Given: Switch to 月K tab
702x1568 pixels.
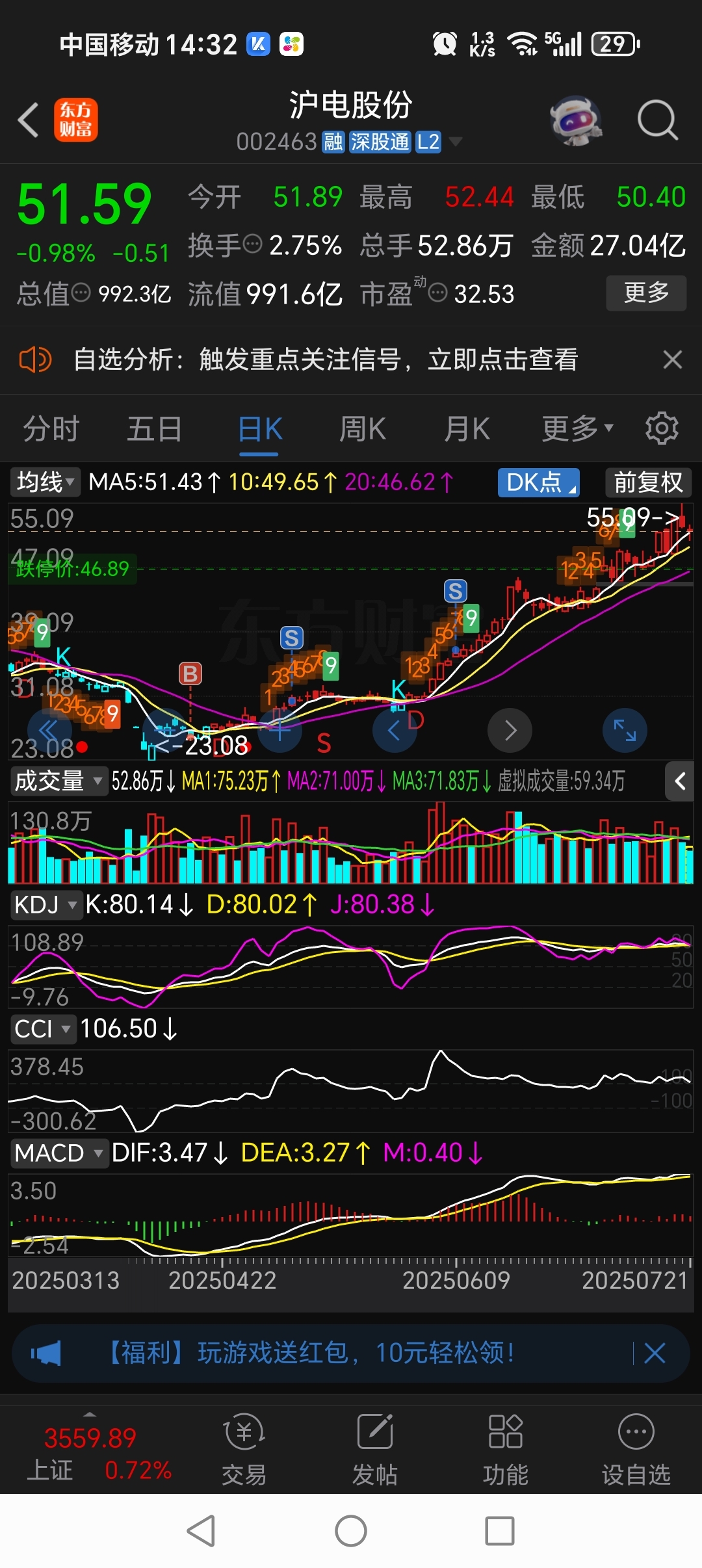Looking at the screenshot, I should (x=467, y=428).
